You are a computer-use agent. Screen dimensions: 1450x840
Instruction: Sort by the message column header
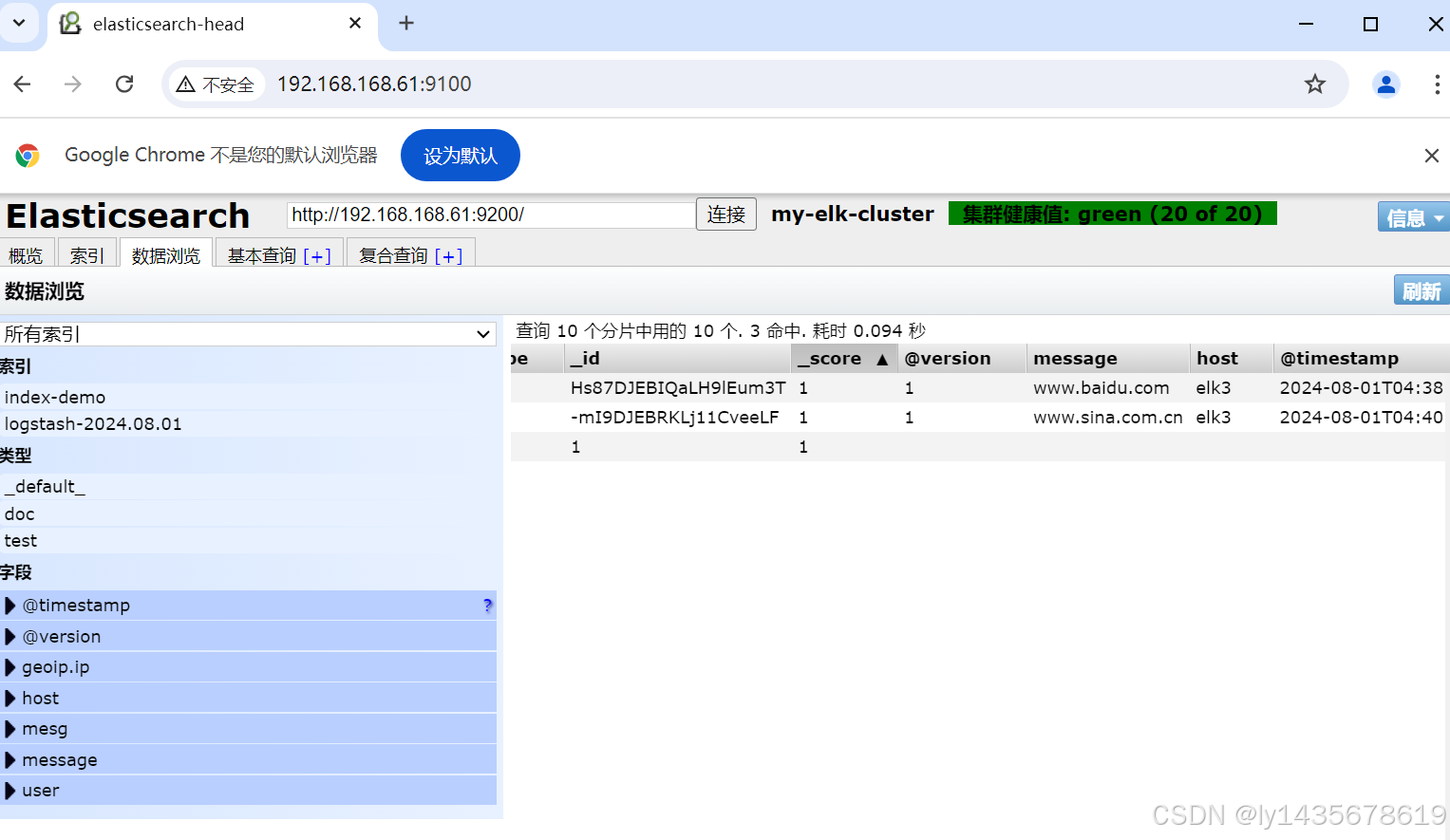1108,359
